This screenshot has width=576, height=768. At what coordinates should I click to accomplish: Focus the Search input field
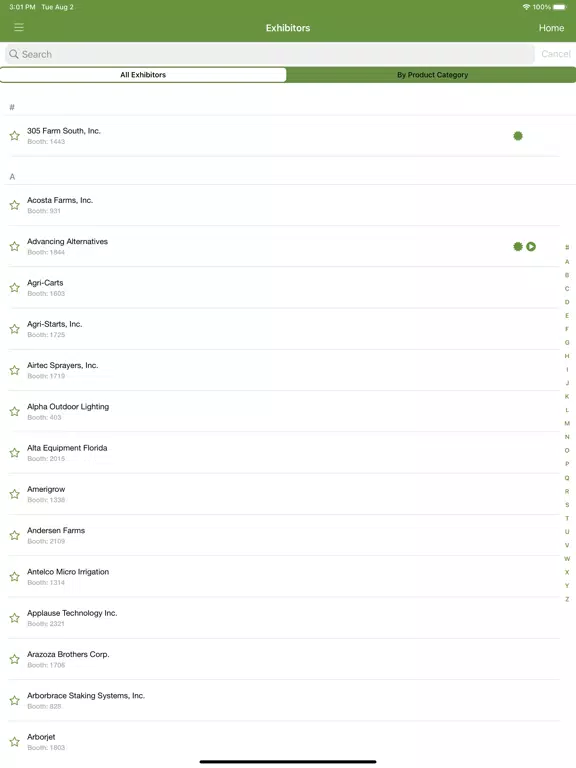click(270, 54)
